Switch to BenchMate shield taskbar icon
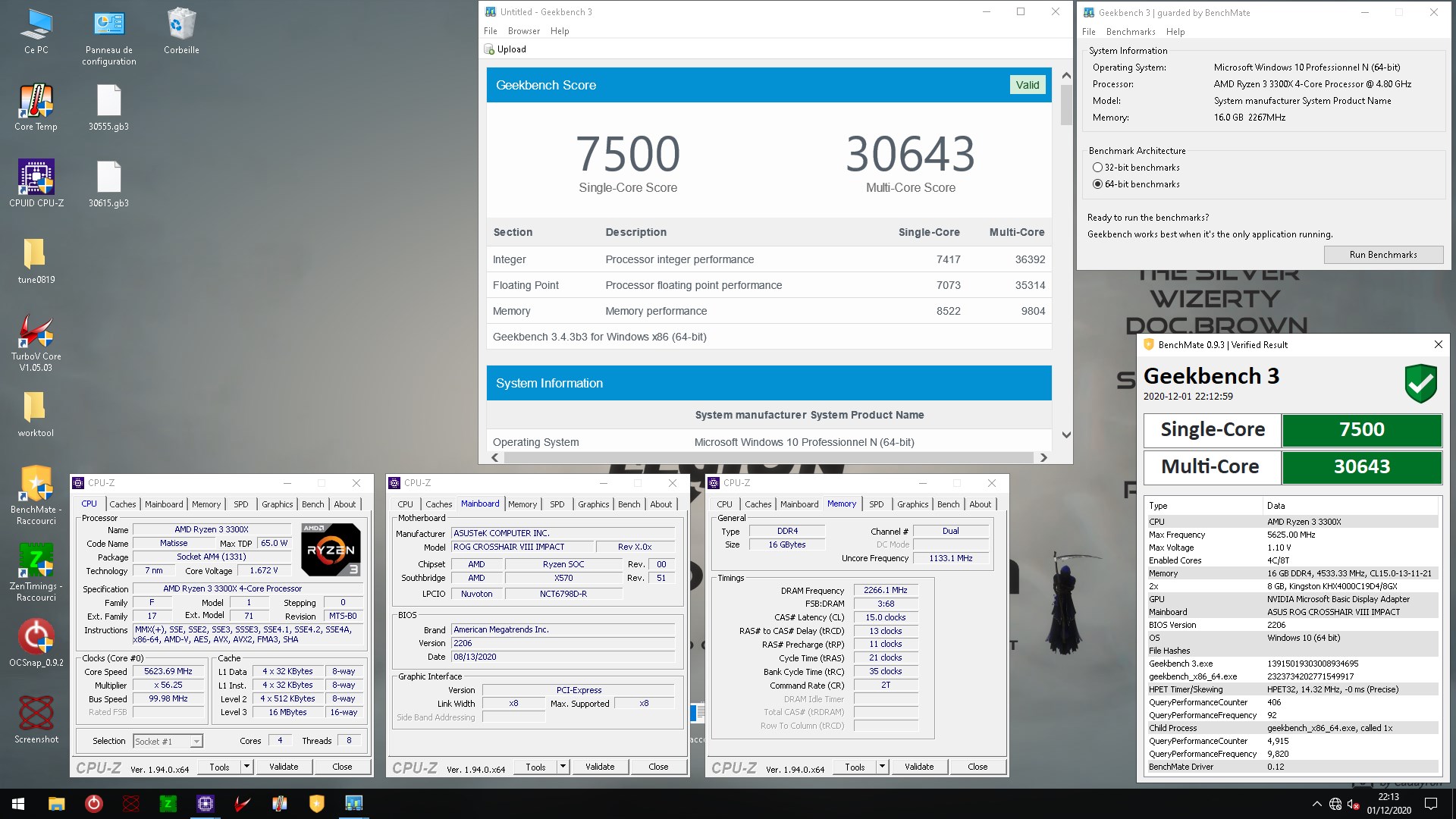The image size is (1456, 819). 317,804
